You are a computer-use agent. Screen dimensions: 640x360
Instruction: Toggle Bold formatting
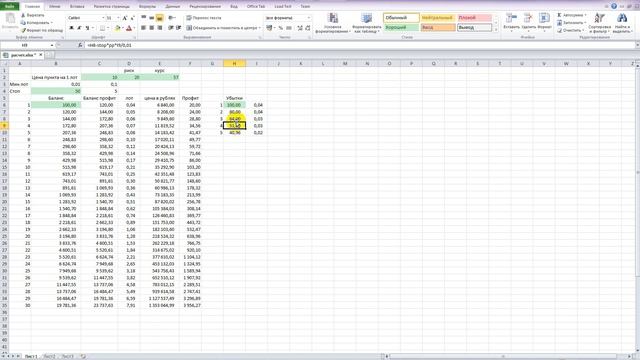click(x=71, y=28)
